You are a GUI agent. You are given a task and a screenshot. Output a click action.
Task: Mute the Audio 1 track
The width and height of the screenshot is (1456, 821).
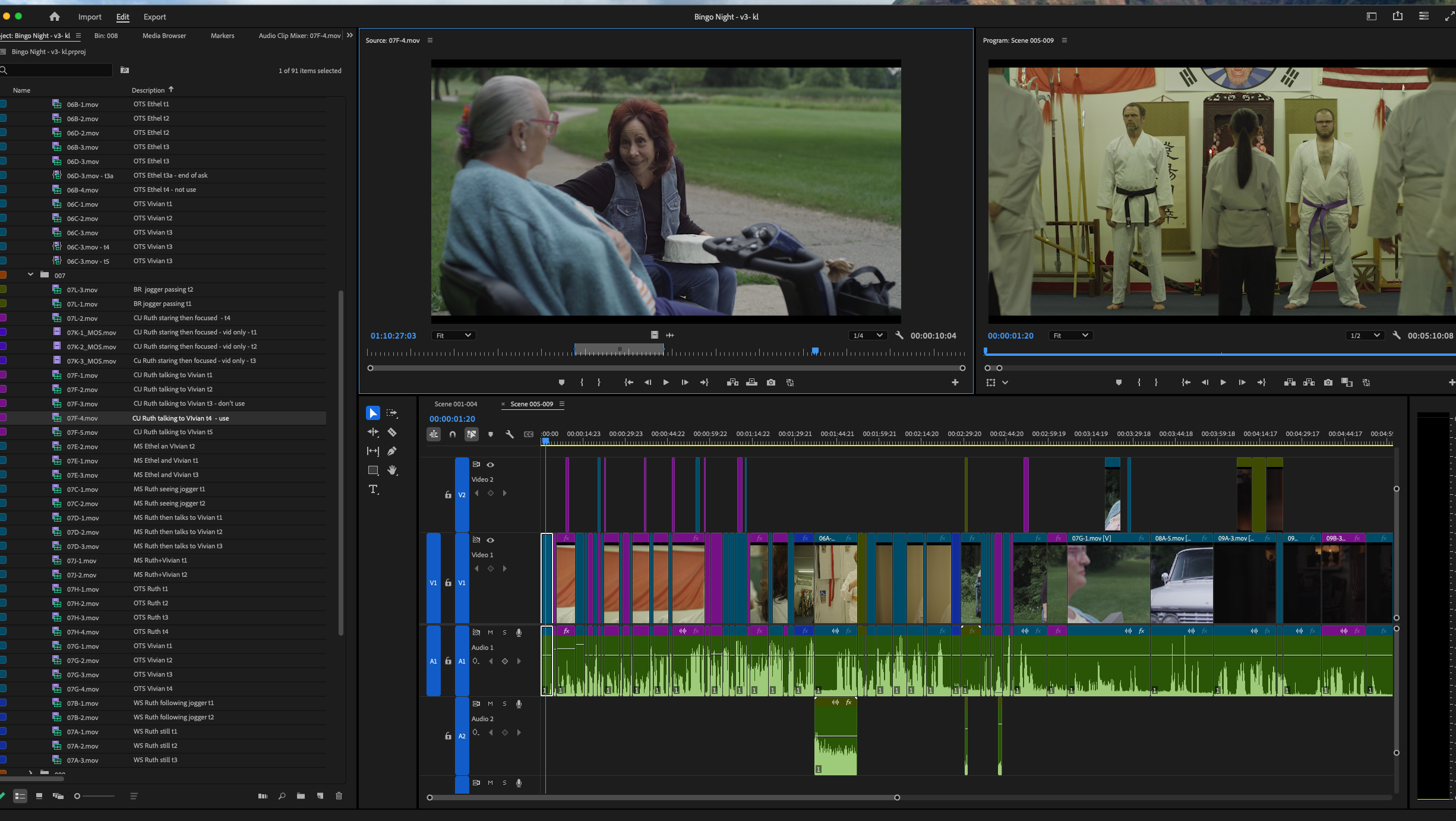pyautogui.click(x=490, y=632)
